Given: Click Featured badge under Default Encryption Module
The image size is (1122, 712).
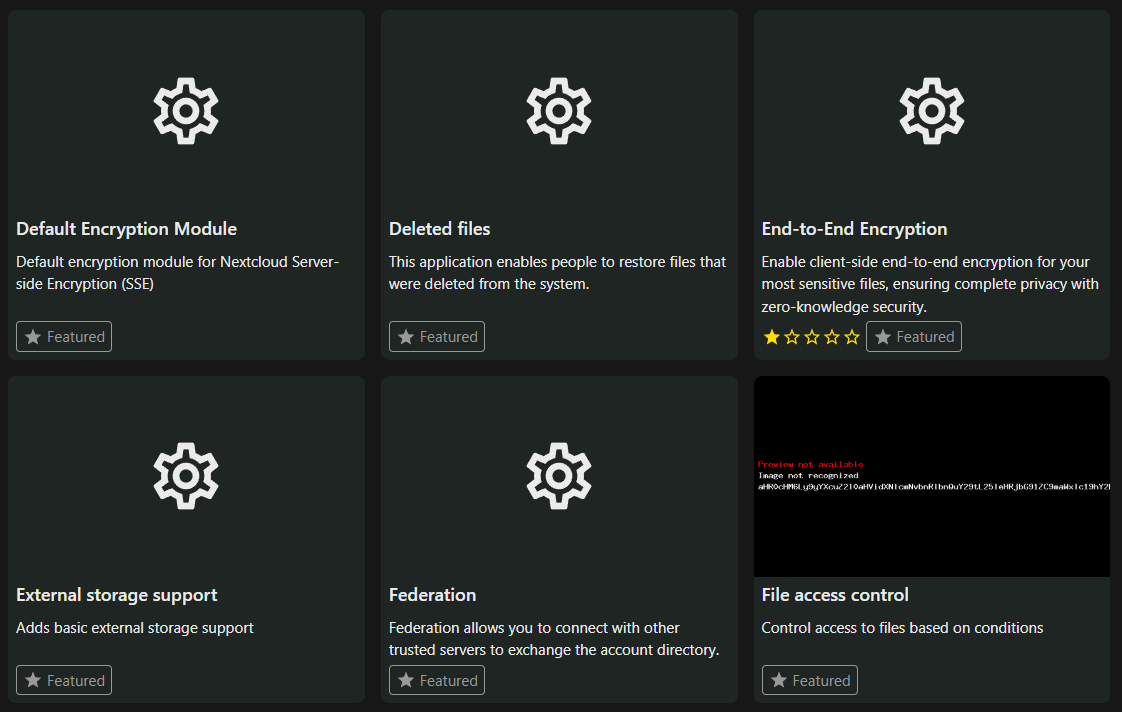Looking at the screenshot, I should (x=64, y=336).
